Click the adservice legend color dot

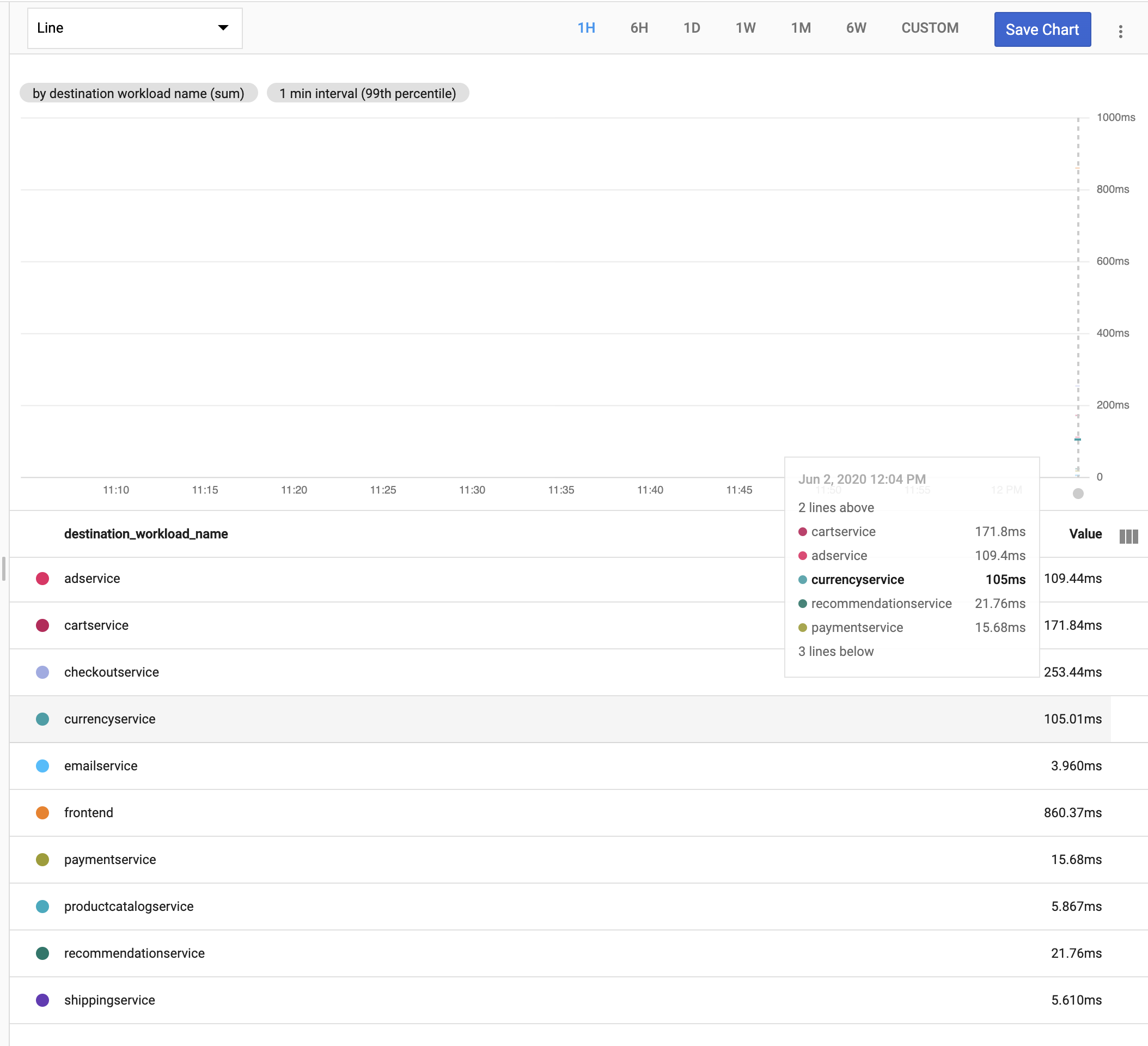coord(42,578)
